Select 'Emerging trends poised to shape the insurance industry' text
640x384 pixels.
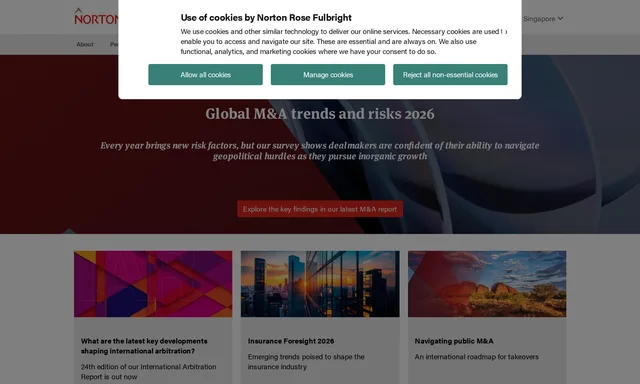click(x=306, y=362)
